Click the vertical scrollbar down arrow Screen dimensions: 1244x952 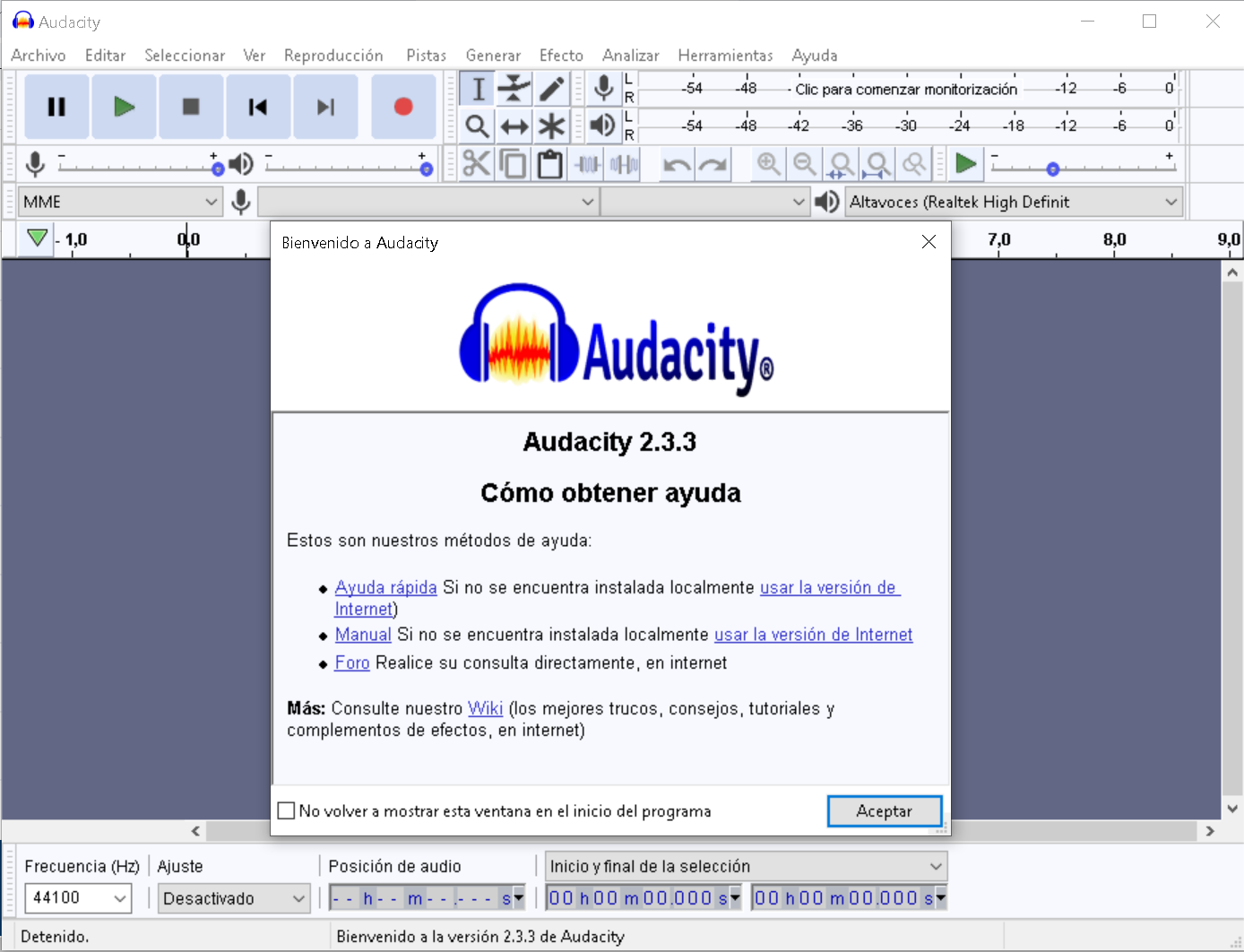(1232, 809)
